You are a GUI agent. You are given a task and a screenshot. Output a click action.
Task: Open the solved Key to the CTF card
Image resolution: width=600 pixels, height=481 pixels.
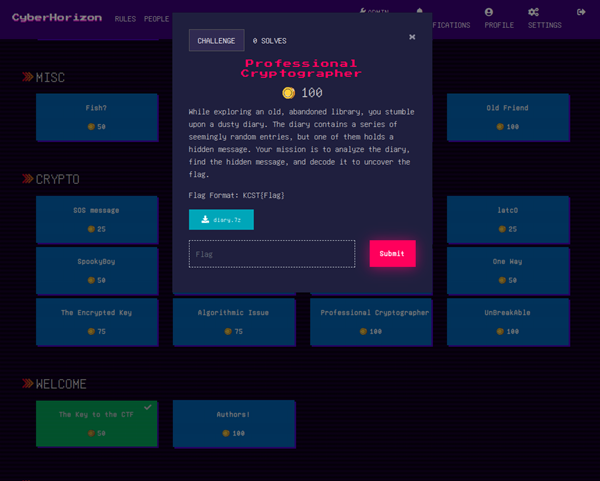(96, 423)
